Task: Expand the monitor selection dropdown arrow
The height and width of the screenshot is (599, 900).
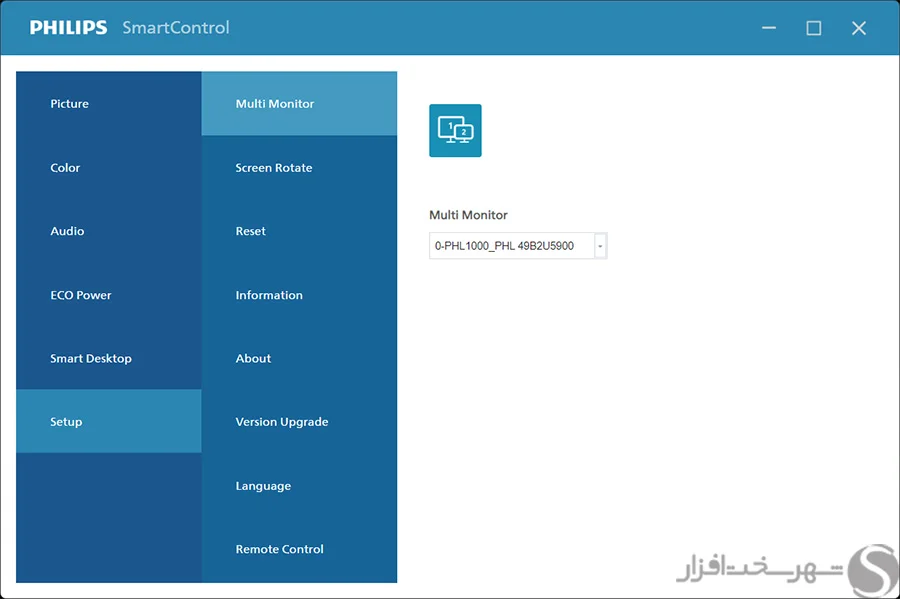Action: click(600, 245)
